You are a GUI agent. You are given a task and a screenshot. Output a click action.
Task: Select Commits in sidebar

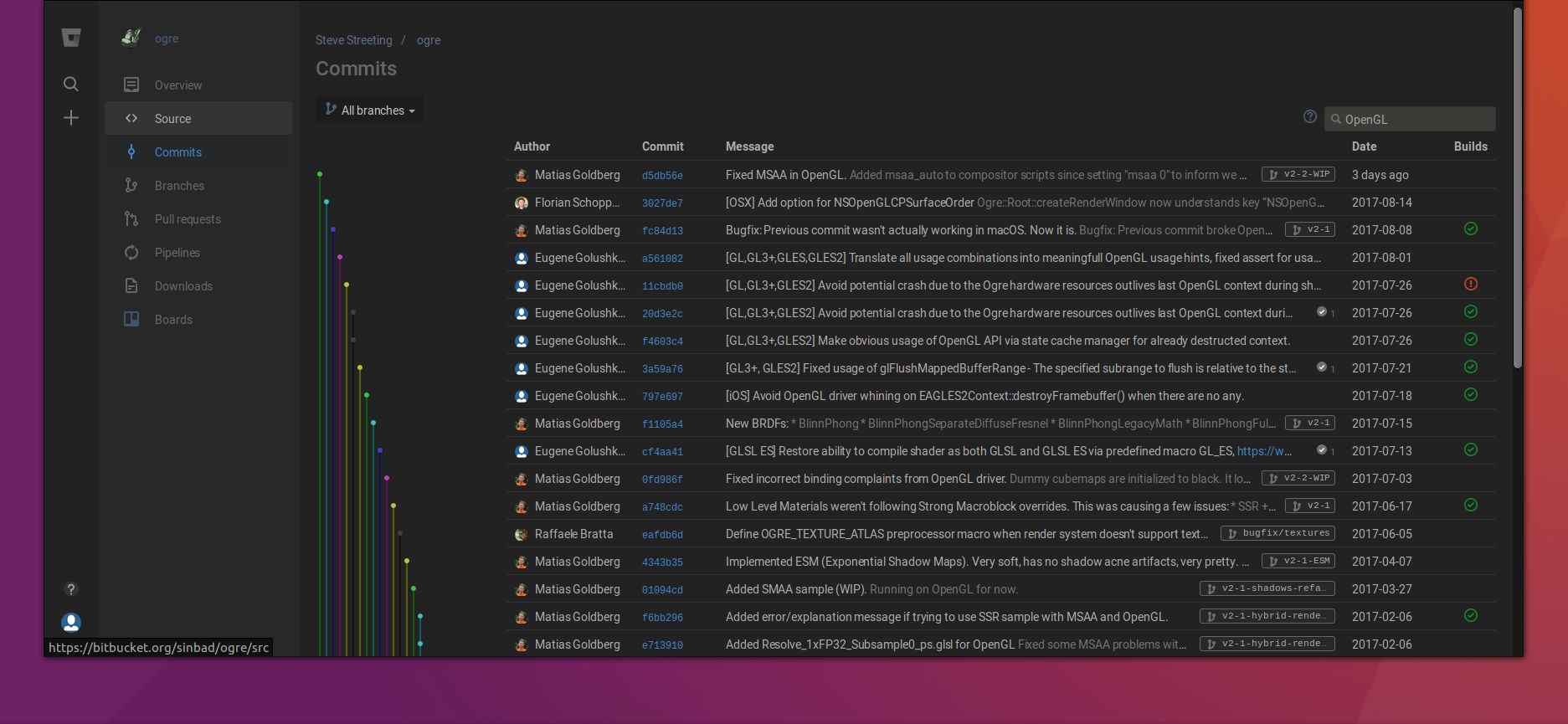[198, 151]
